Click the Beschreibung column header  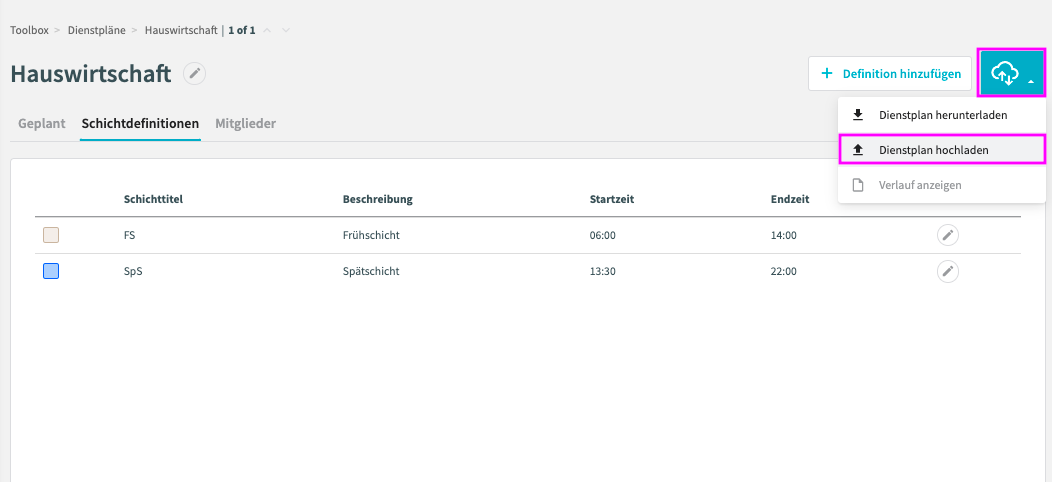click(377, 199)
